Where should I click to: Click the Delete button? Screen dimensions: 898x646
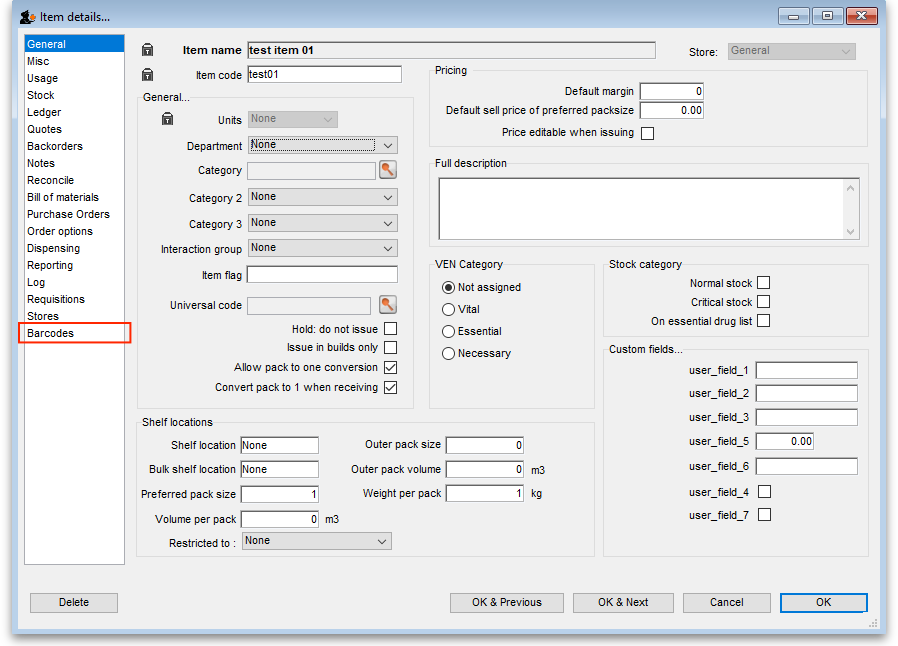(x=74, y=602)
